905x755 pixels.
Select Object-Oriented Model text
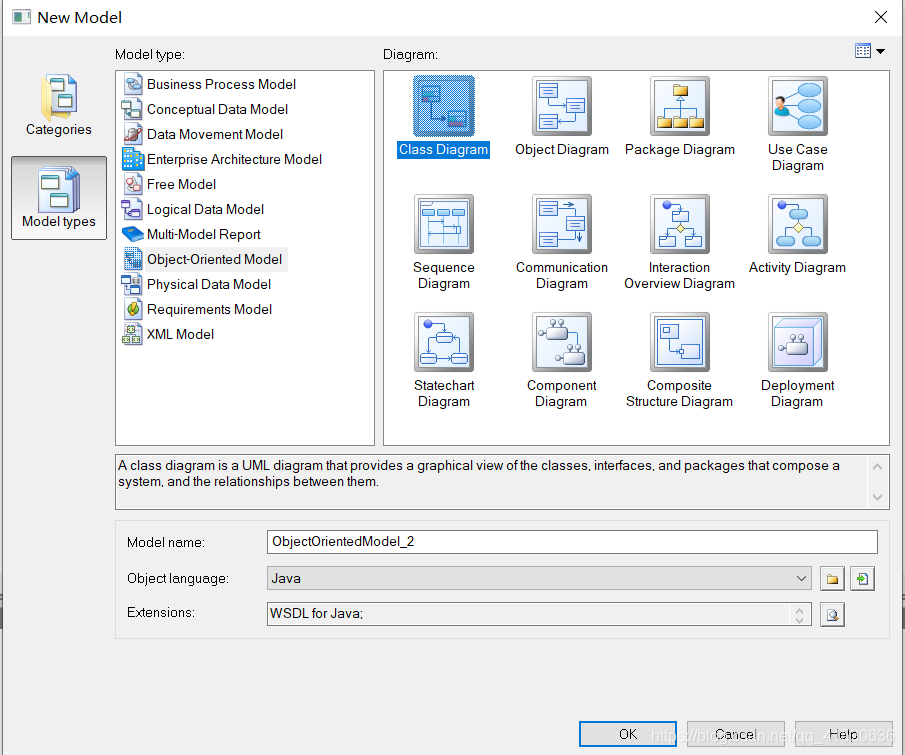pyautogui.click(x=214, y=259)
